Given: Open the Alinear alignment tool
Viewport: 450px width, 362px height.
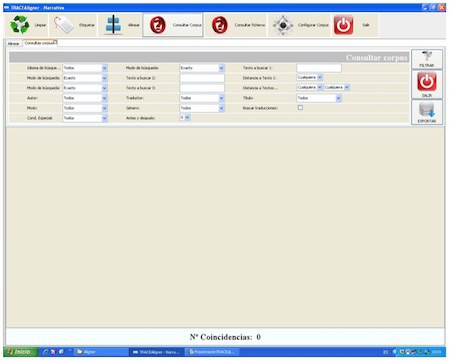Looking at the screenshot, I should 120,25.
